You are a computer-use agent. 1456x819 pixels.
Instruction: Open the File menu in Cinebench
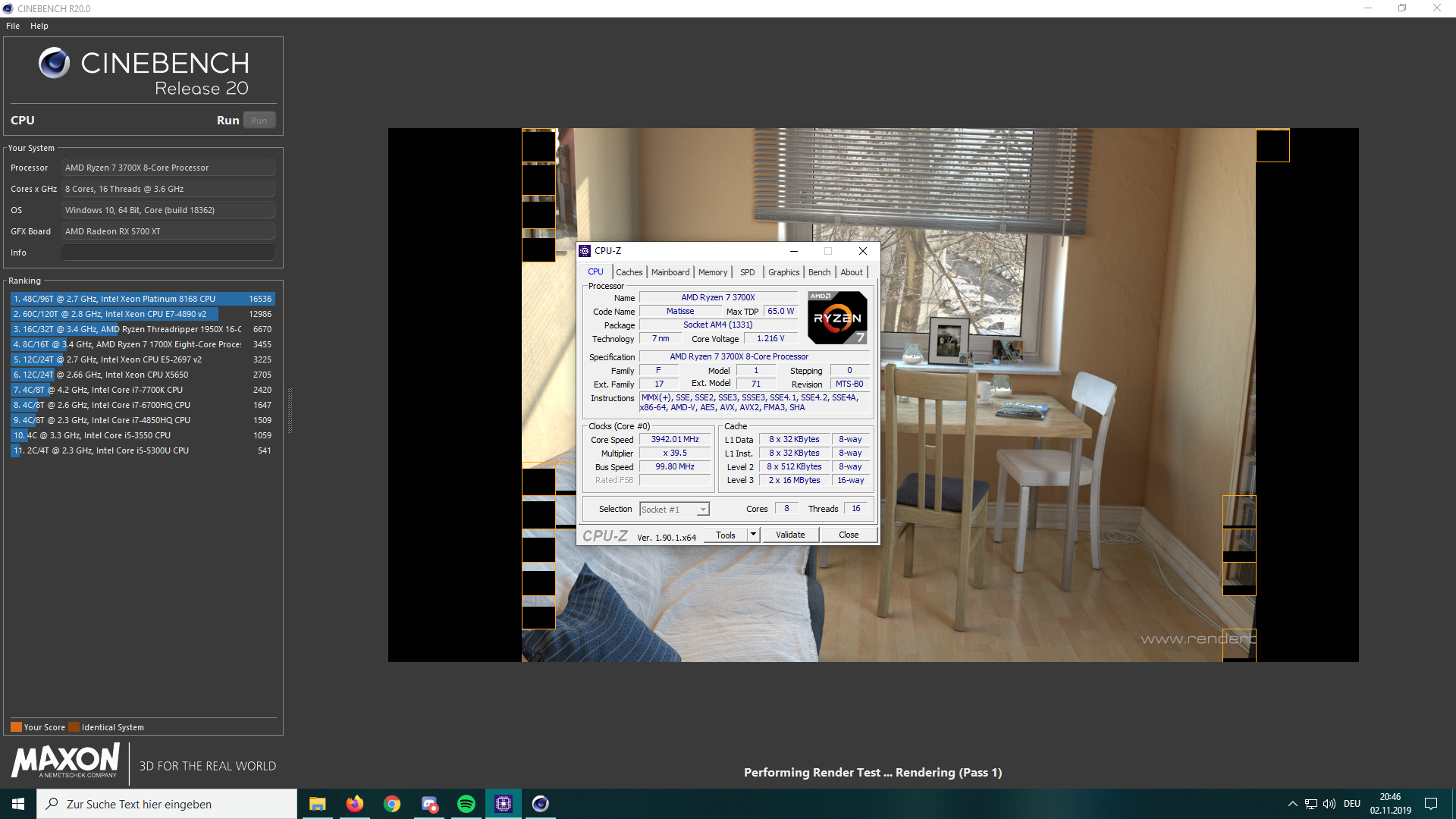coord(13,26)
